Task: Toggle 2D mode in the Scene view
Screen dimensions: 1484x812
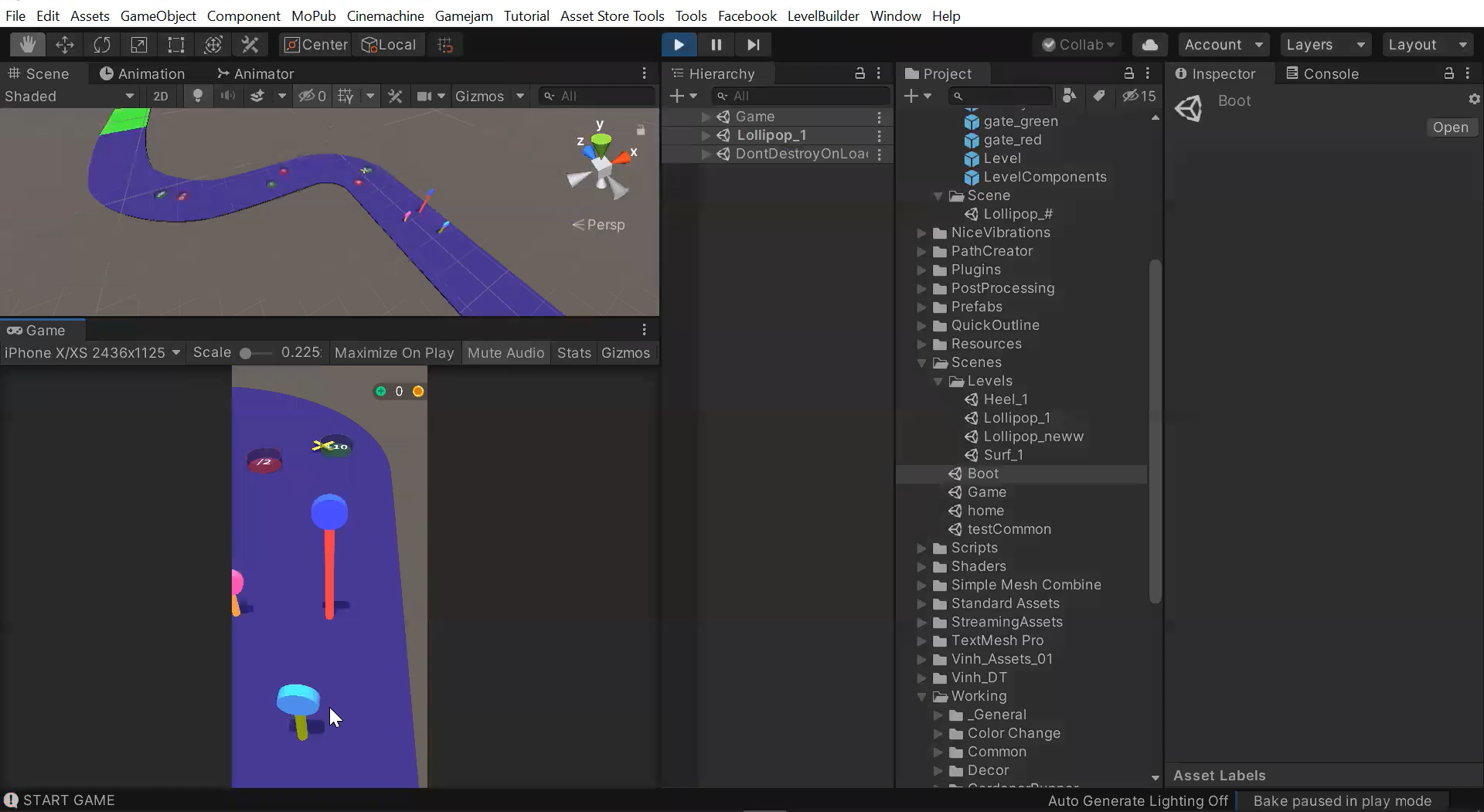Action: (161, 96)
